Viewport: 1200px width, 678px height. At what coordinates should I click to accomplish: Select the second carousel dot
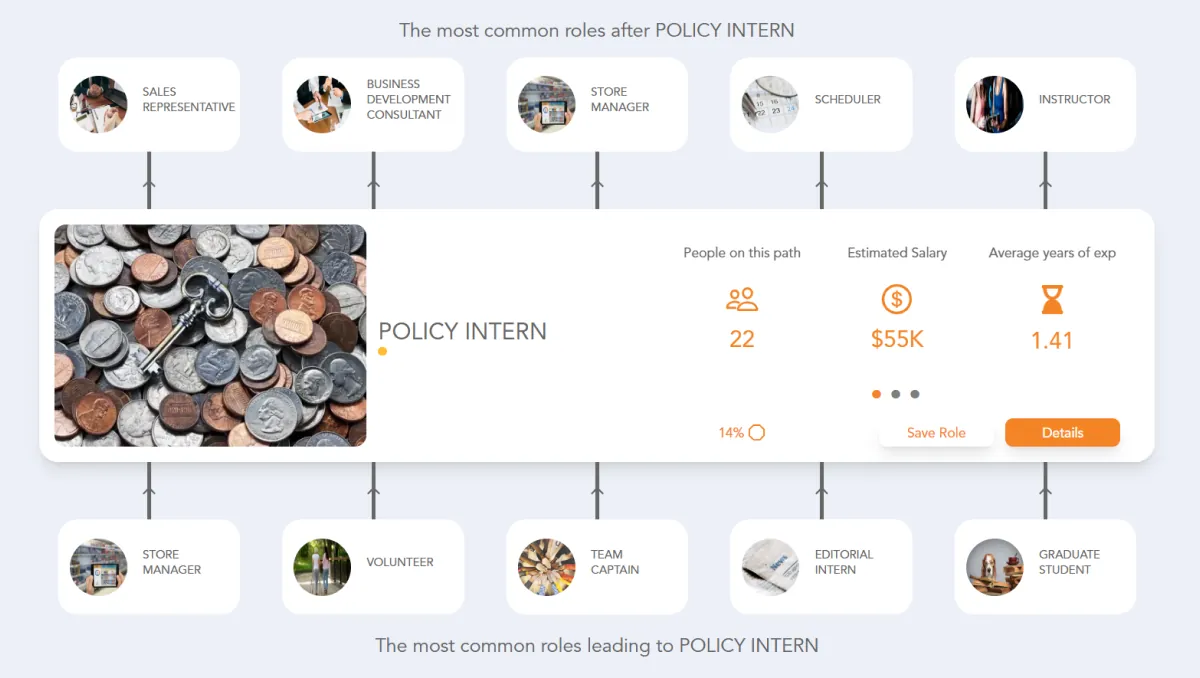click(895, 394)
